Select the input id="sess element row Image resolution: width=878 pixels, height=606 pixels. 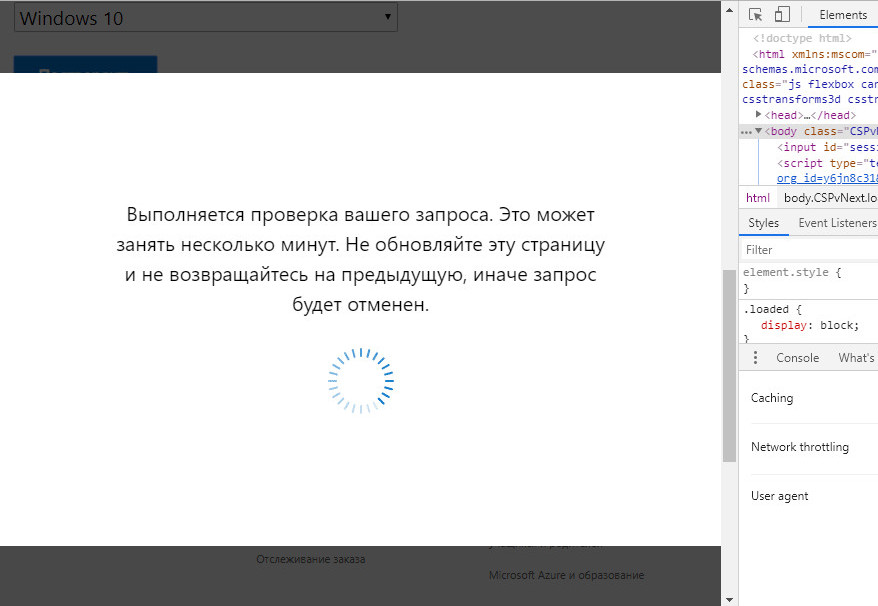click(x=827, y=147)
